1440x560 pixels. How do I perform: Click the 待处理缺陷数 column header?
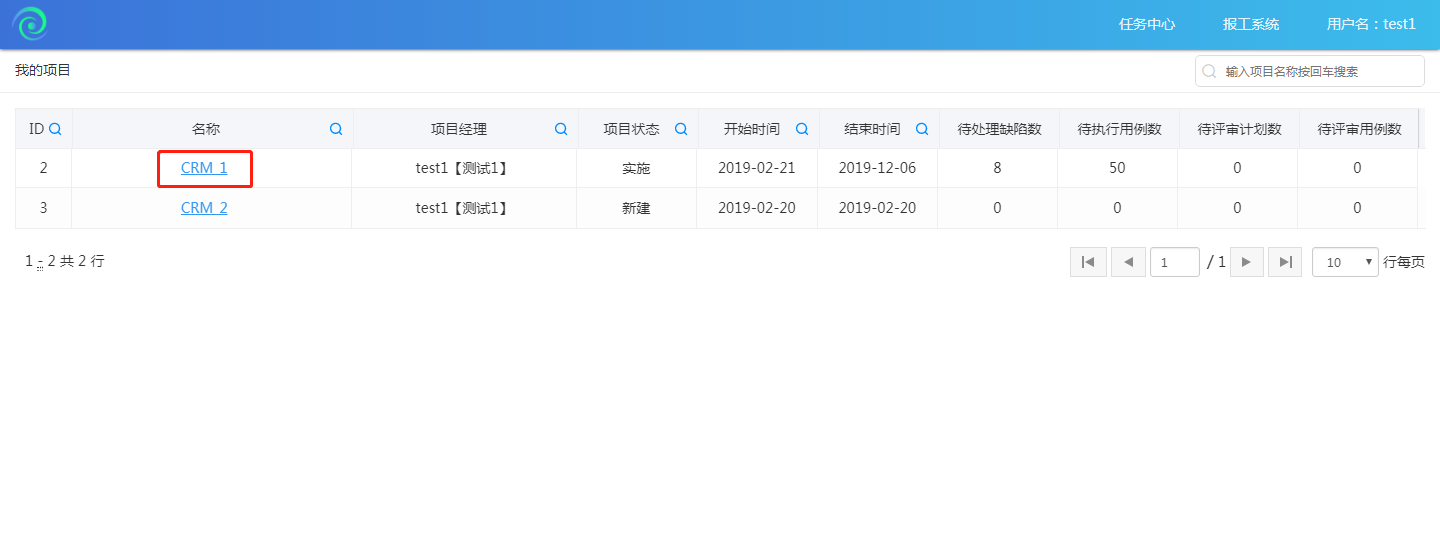(x=999, y=129)
